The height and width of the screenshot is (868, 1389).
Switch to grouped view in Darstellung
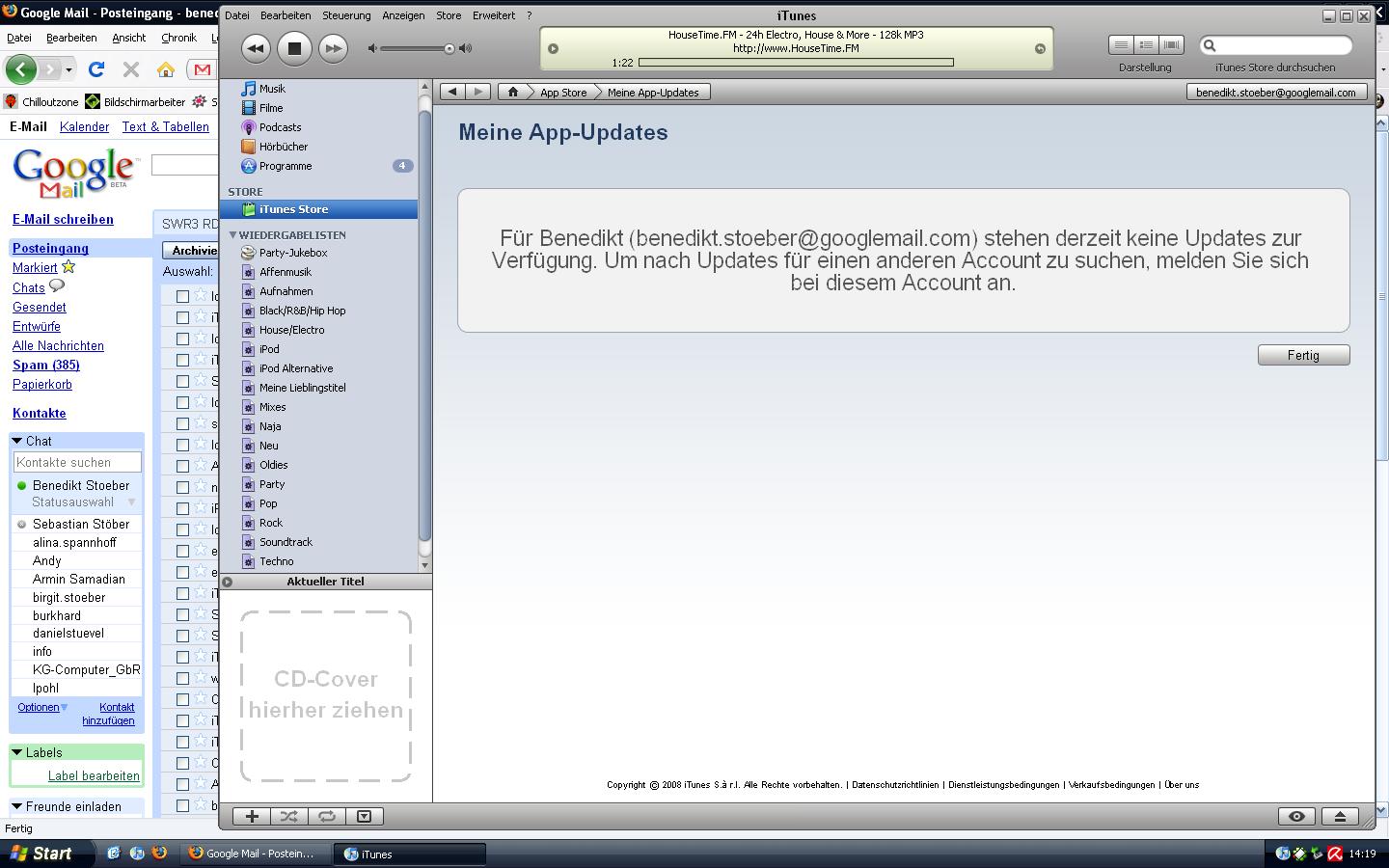[x=1146, y=45]
